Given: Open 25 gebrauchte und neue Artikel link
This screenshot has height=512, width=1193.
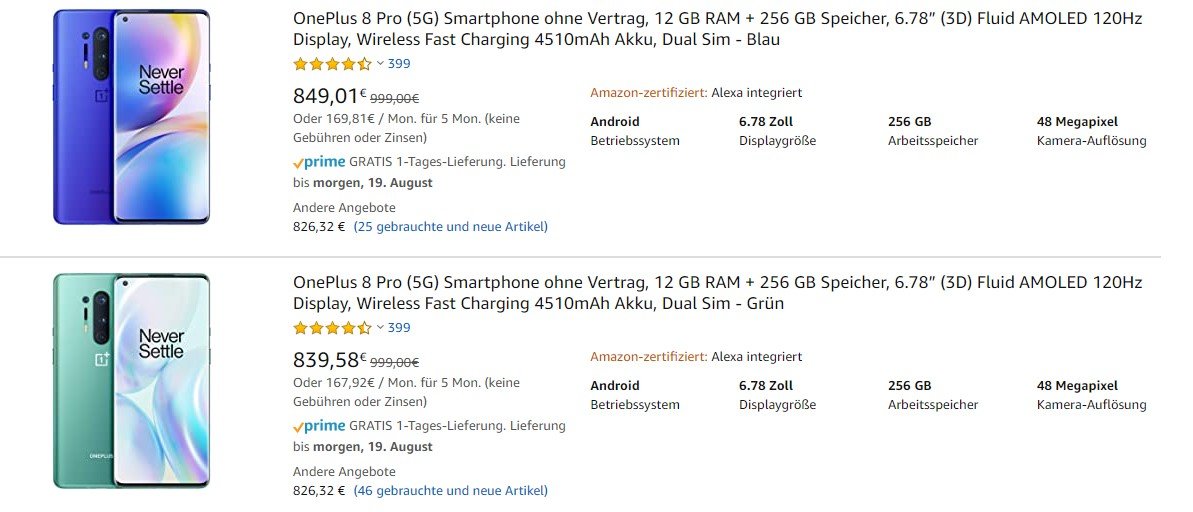Looking at the screenshot, I should point(450,227).
